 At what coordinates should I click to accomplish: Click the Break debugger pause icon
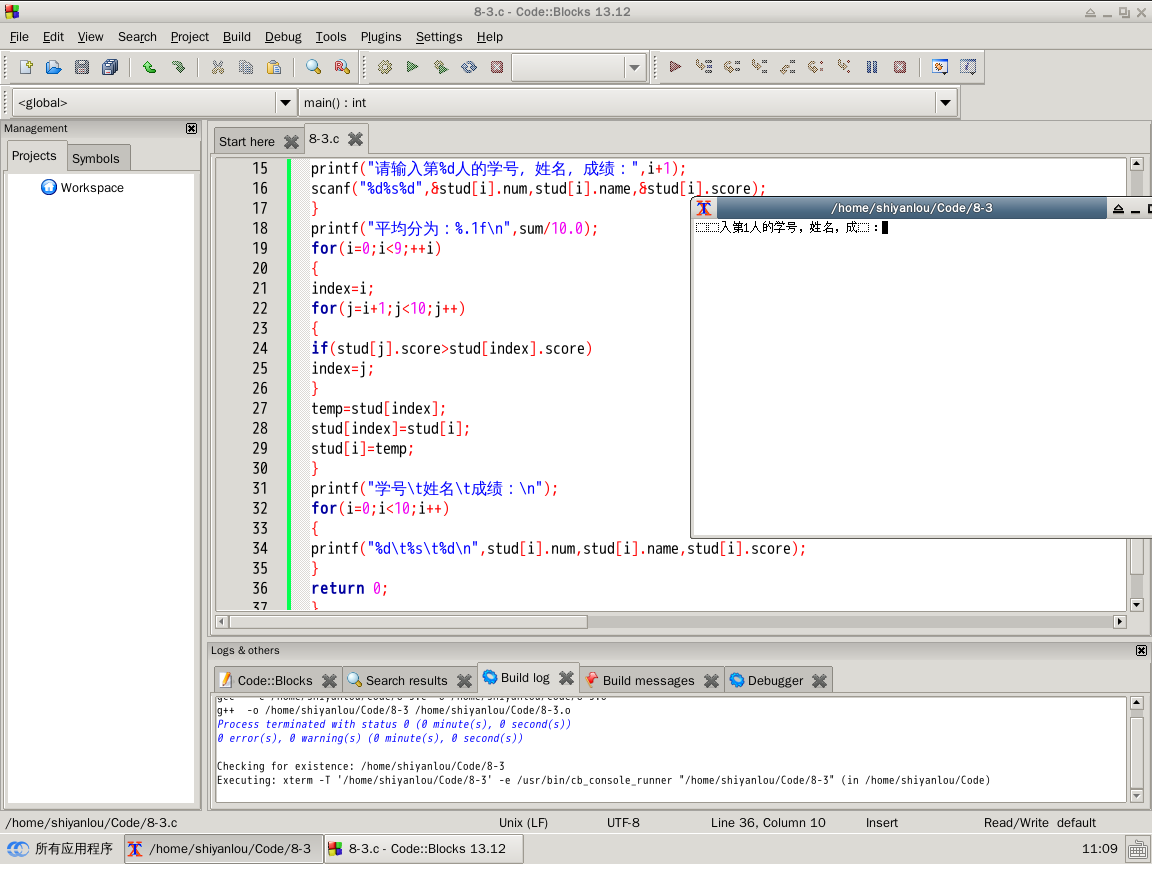coord(872,68)
